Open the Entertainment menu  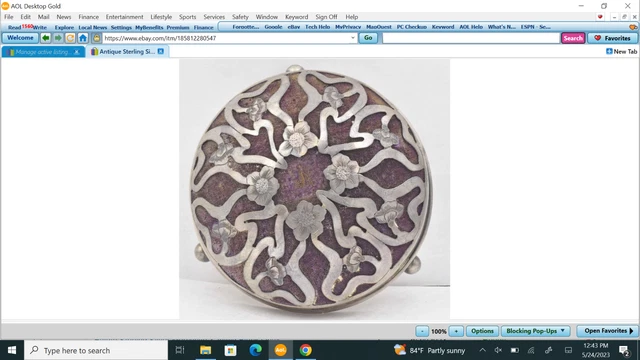tap(124, 17)
